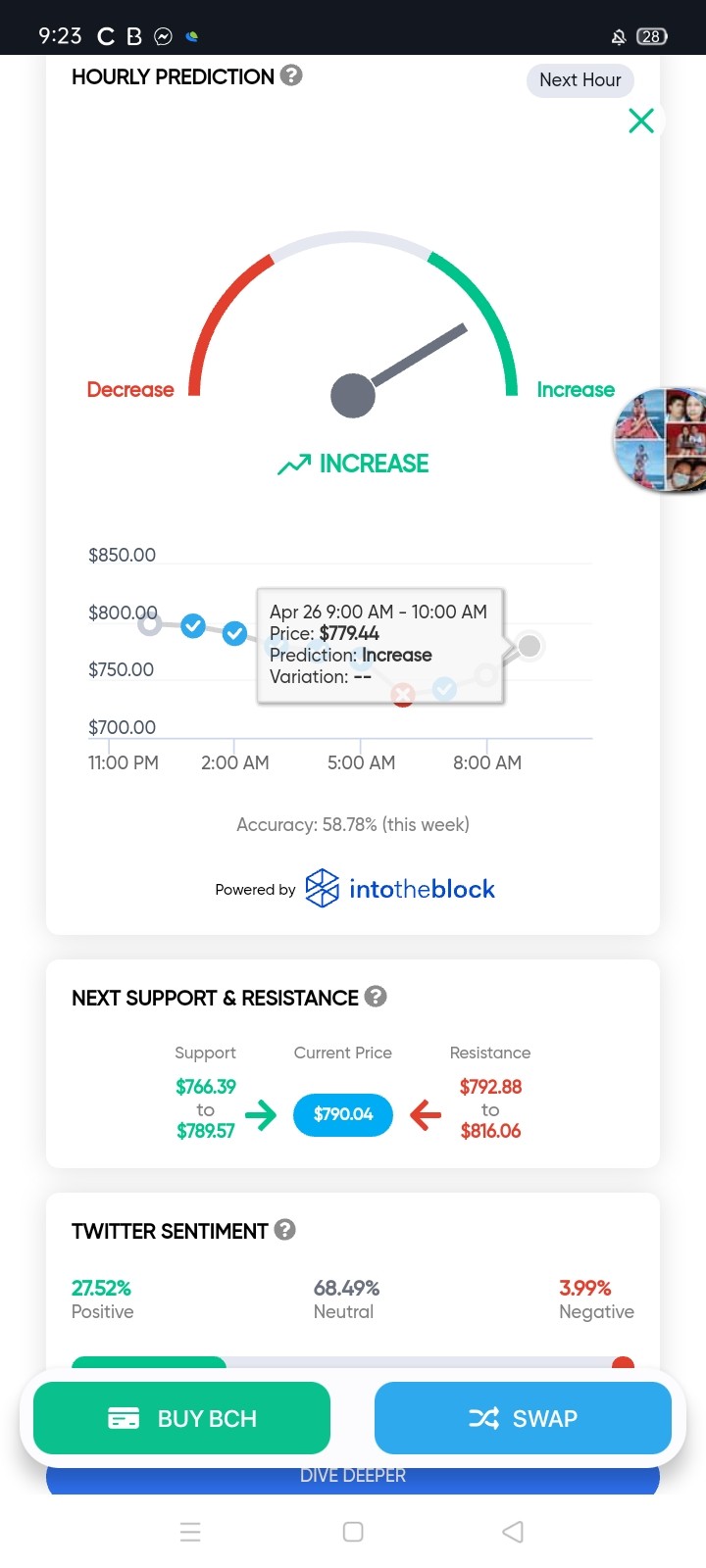
Task: Select first blue checkmark chart point
Action: point(193,625)
